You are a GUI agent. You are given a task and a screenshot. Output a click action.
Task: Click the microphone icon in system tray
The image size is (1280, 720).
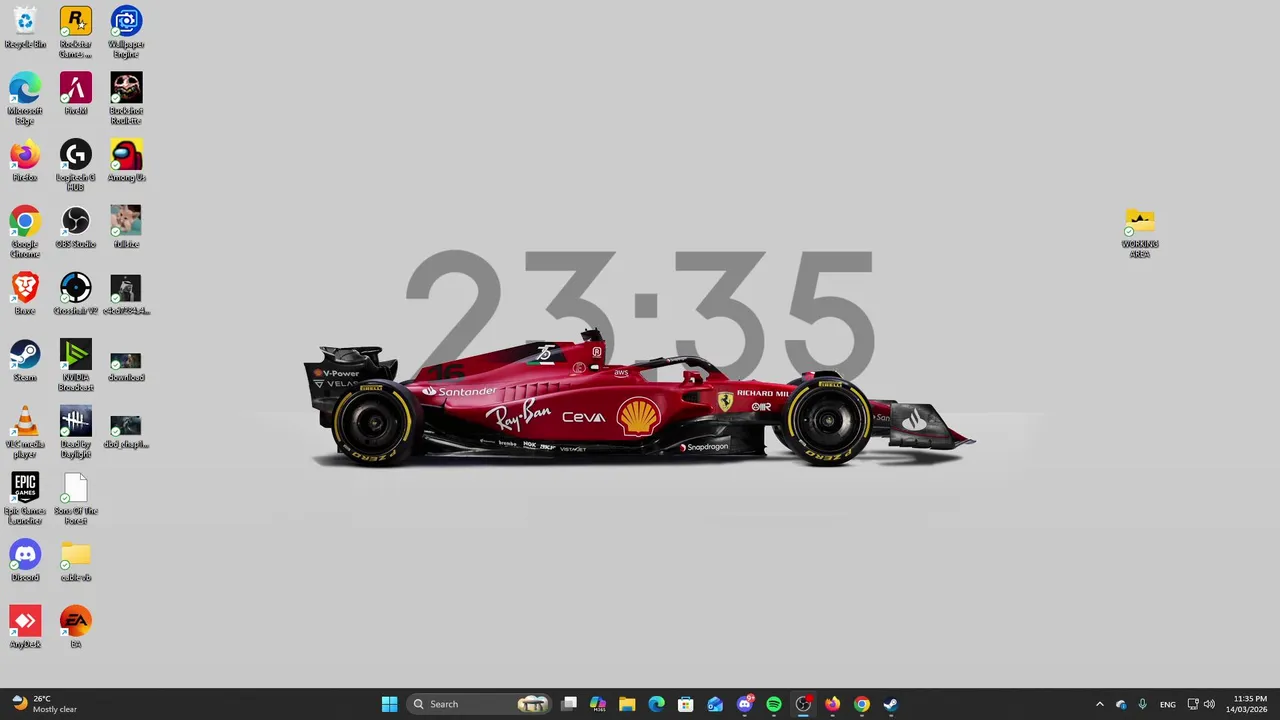1142,704
